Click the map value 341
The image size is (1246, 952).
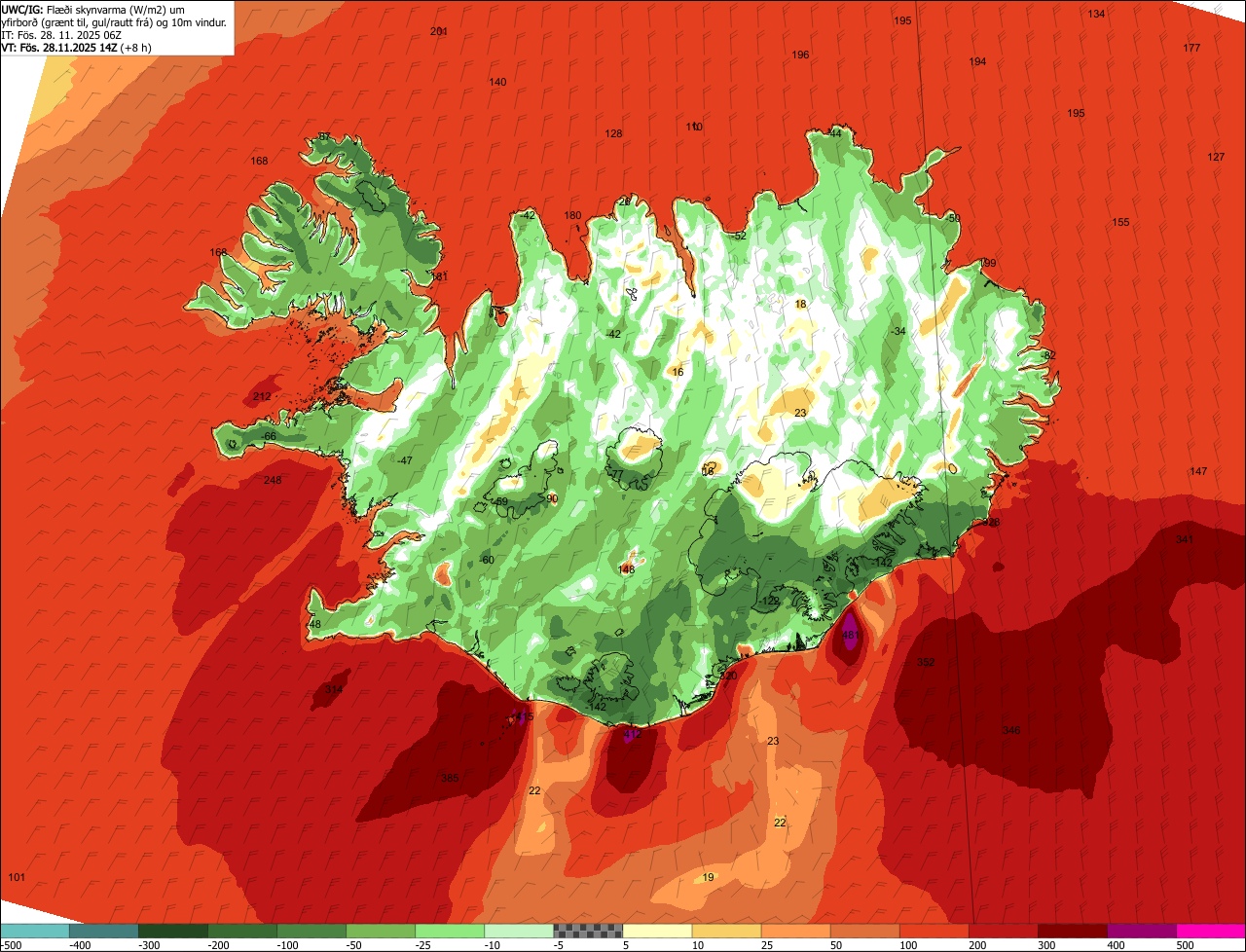[1184, 539]
